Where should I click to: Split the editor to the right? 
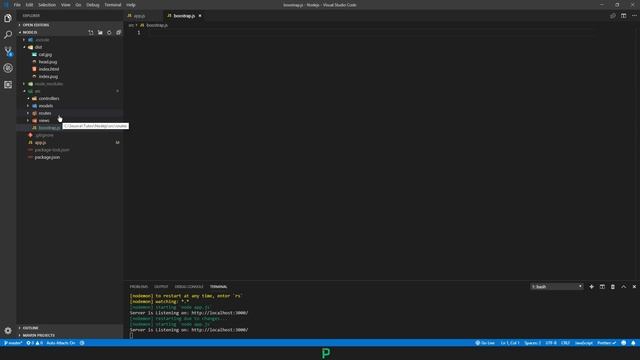click(x=623, y=16)
